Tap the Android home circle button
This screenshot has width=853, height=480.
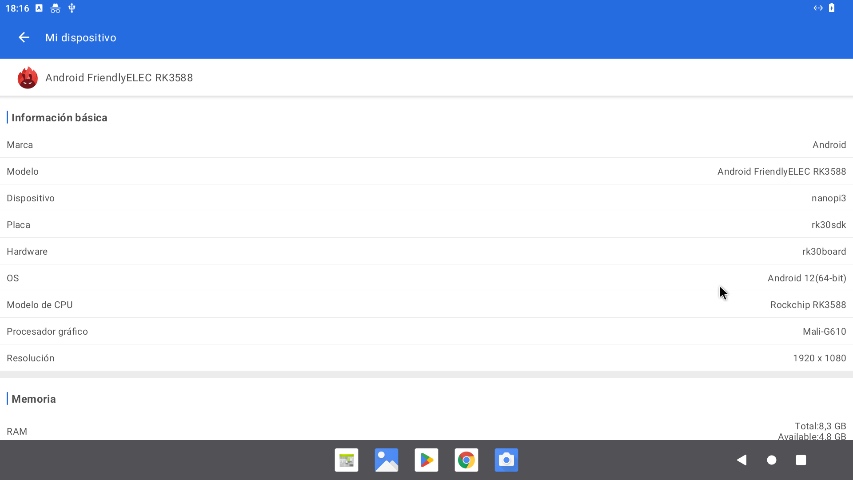[x=771, y=460]
